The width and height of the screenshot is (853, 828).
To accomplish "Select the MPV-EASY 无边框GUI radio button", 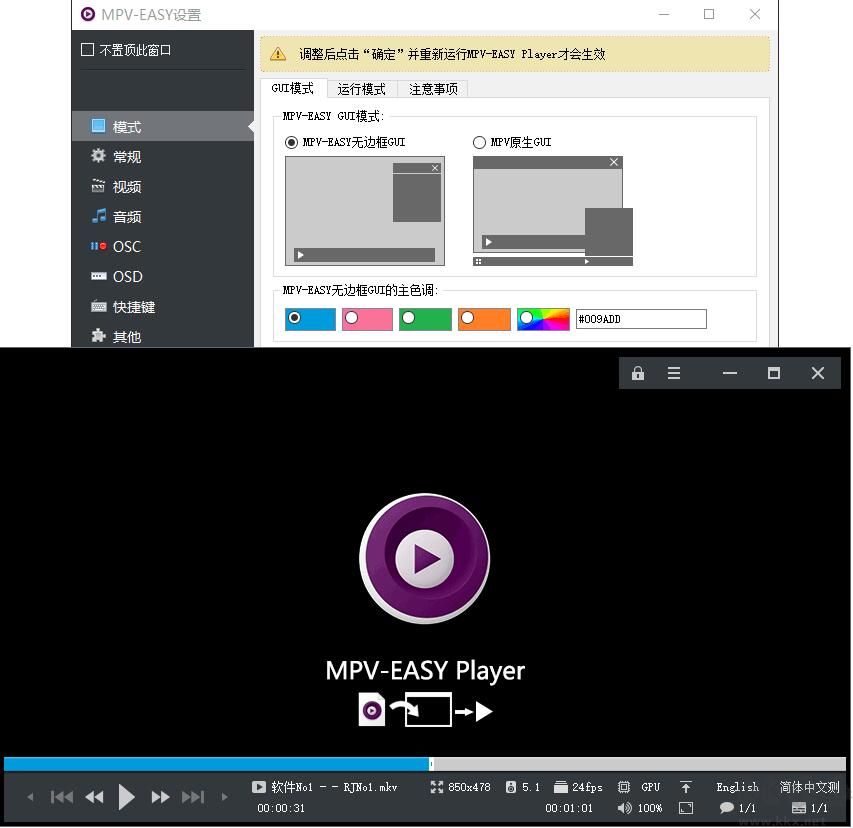I will [293, 142].
